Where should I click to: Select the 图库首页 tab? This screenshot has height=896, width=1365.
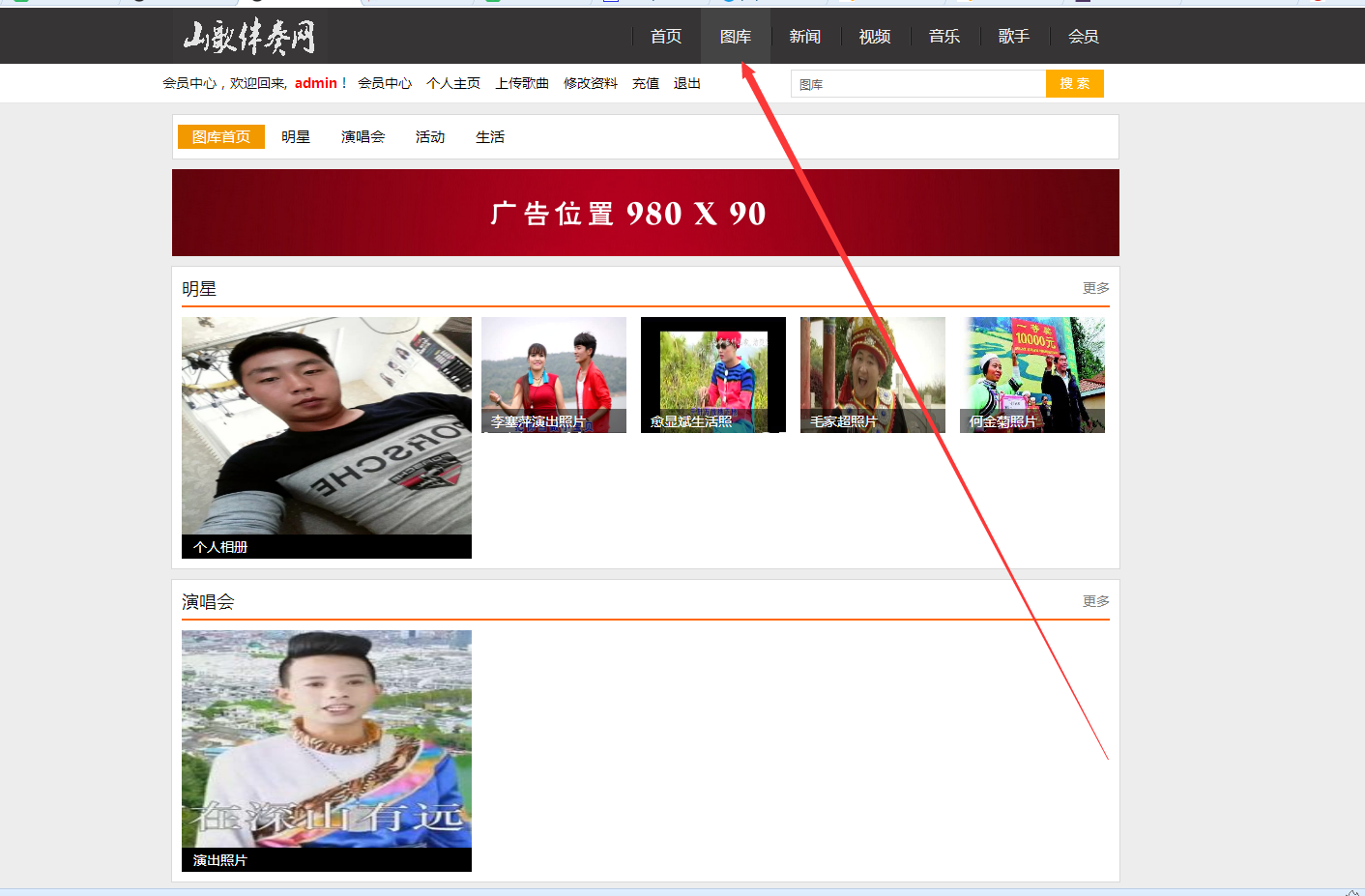[x=220, y=137]
